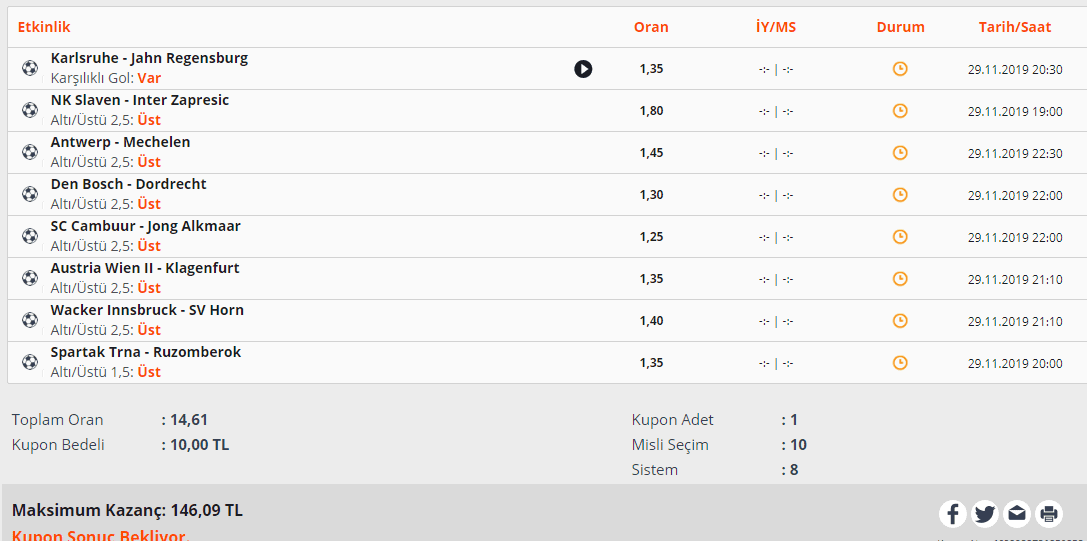The image size is (1087, 541).
Task: Click the Tarih/Saat column header
Action: [1015, 27]
